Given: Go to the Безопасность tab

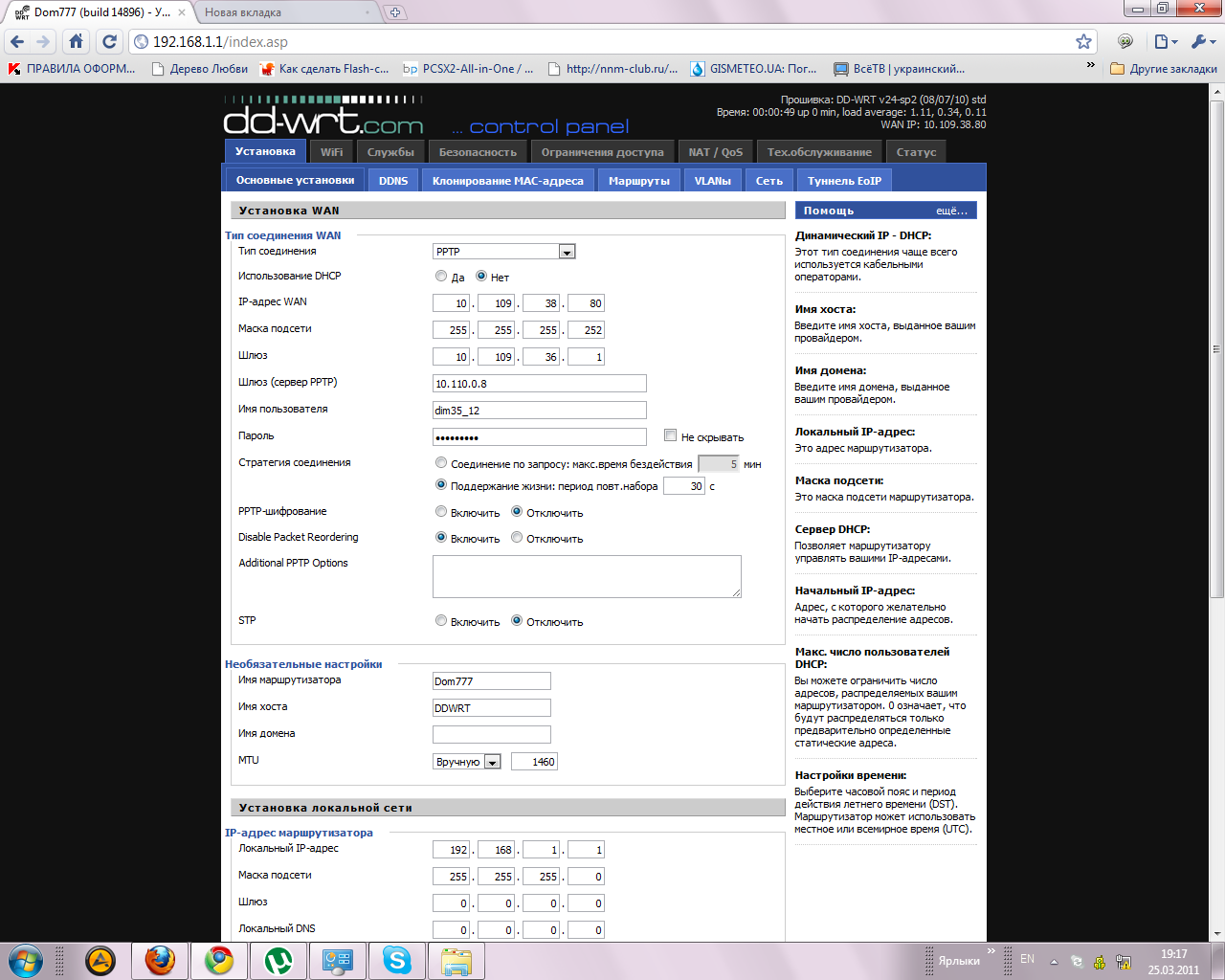Looking at the screenshot, I should [x=478, y=152].
